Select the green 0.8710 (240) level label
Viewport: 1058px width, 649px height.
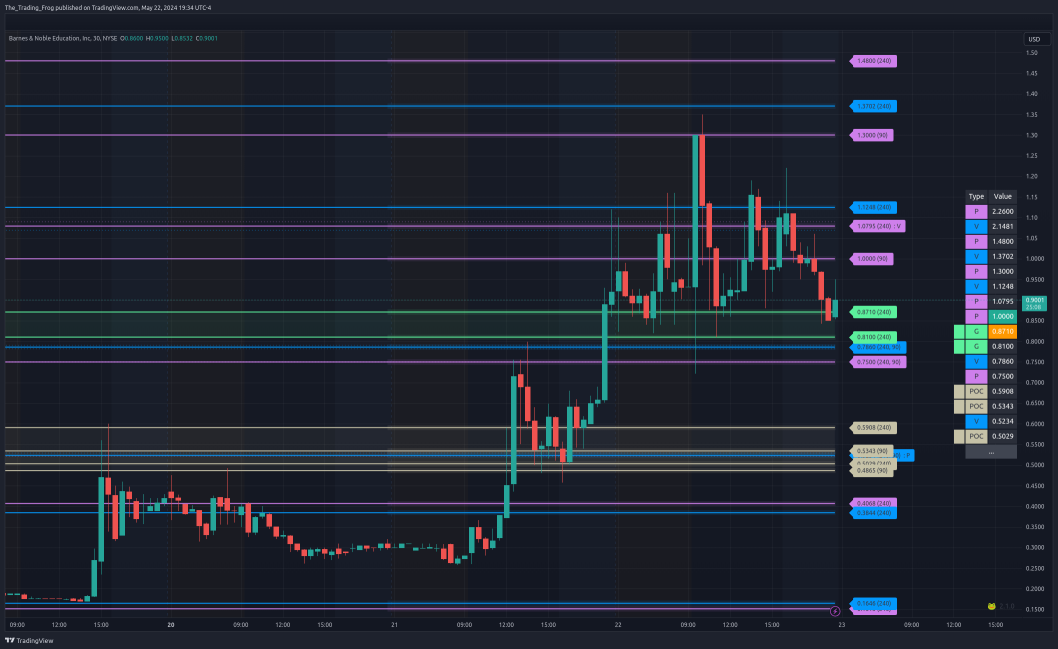(x=875, y=312)
